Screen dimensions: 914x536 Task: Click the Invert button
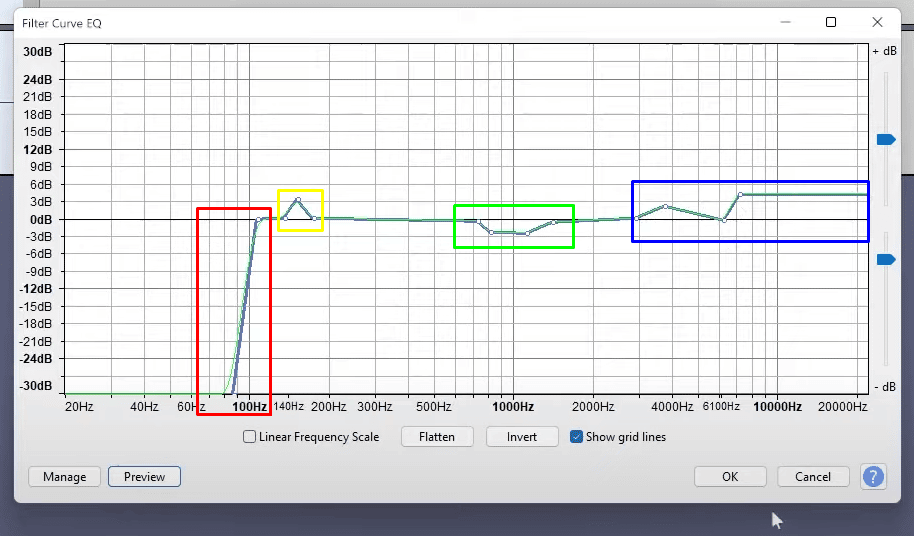(x=522, y=436)
